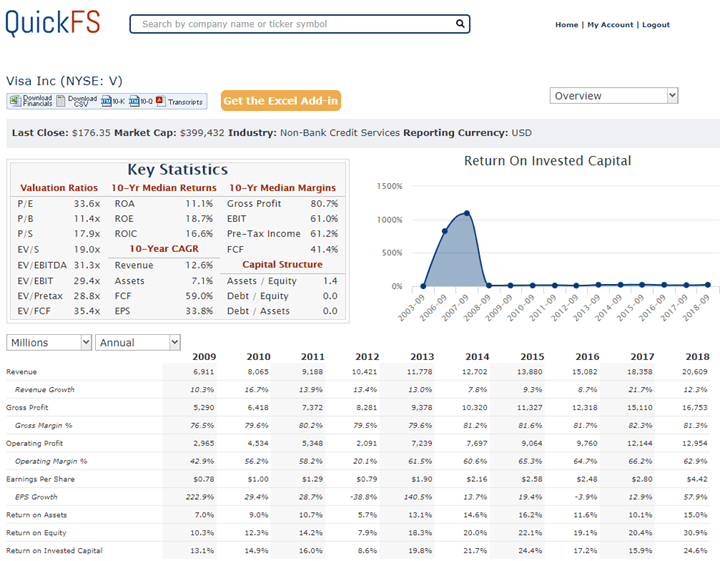Screen dimensions: 720x561
Task: Click the QuickFS logo
Action: 53,24
